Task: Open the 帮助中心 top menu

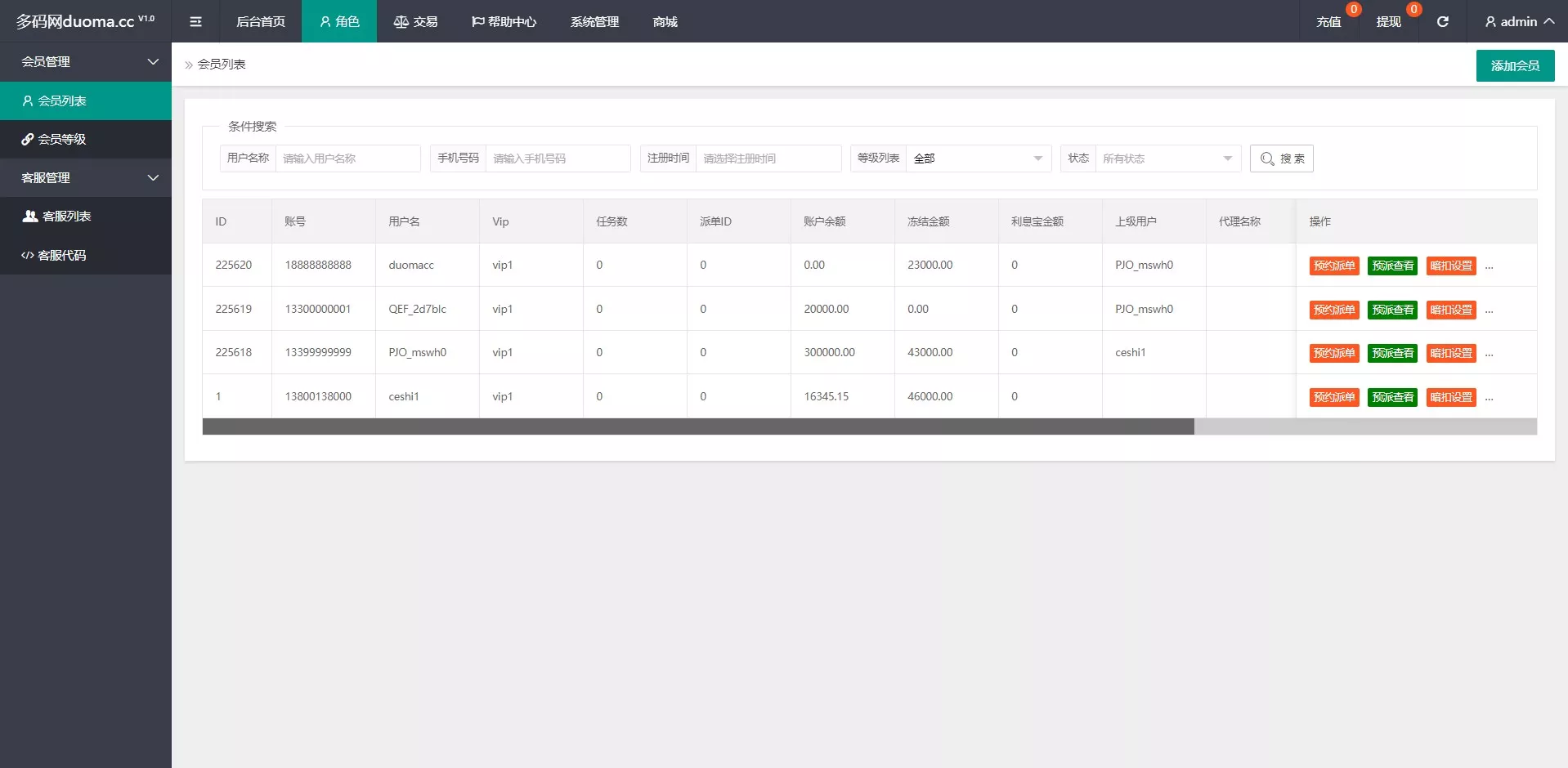Action: tap(504, 21)
